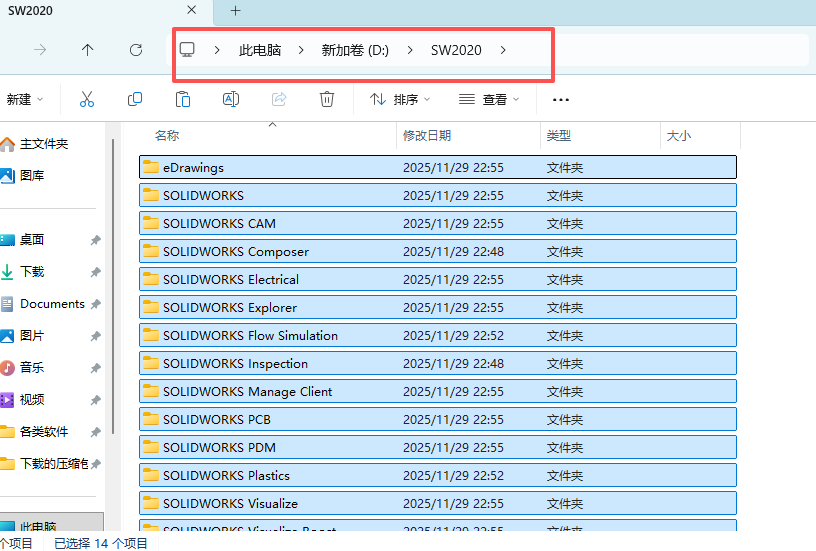Click the Delete trash can icon
The height and width of the screenshot is (551, 816).
(327, 99)
